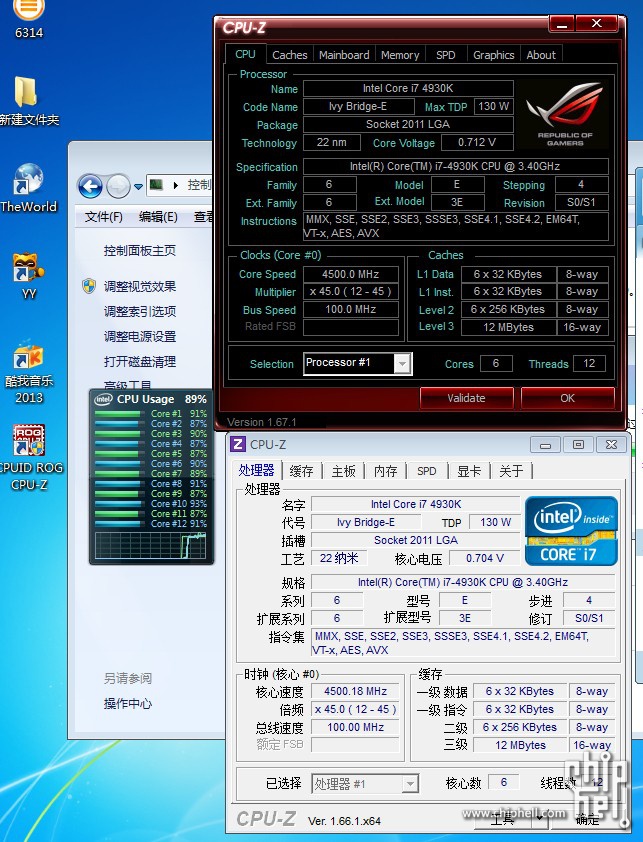The image size is (643, 842).
Task: Switch to 缓存 tab in Chinese CPU-Z
Action: pyautogui.click(x=301, y=471)
